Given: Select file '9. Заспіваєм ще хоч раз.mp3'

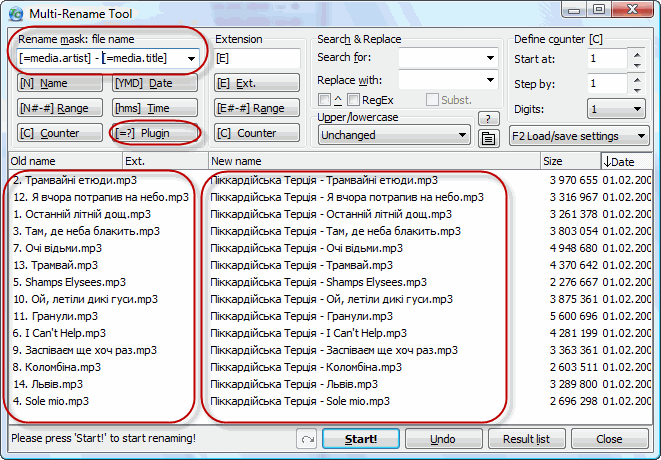Looking at the screenshot, I should click(x=85, y=350).
